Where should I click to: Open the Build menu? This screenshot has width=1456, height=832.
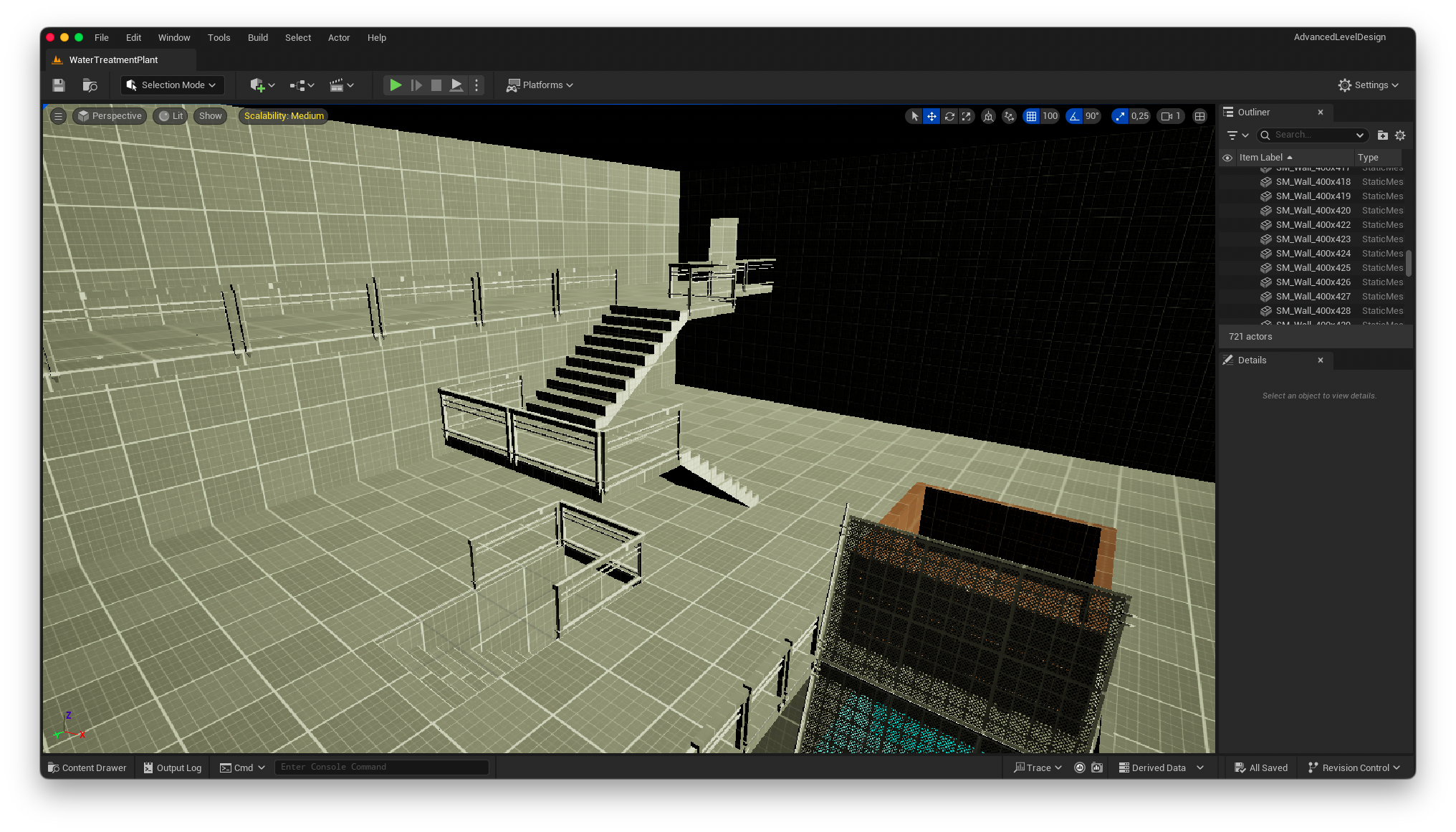(x=257, y=38)
